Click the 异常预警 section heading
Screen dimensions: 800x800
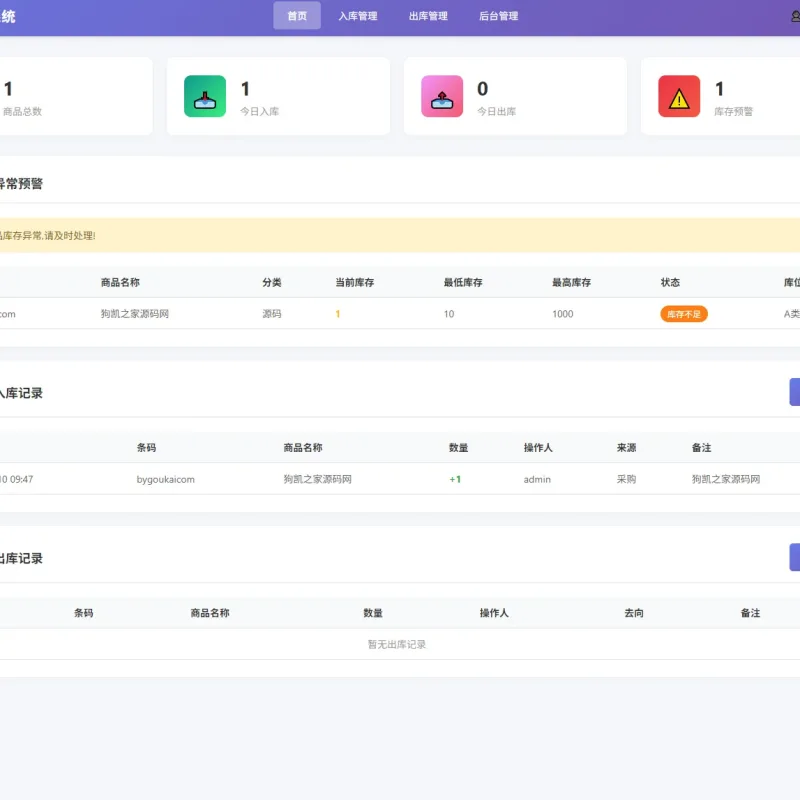point(21,184)
